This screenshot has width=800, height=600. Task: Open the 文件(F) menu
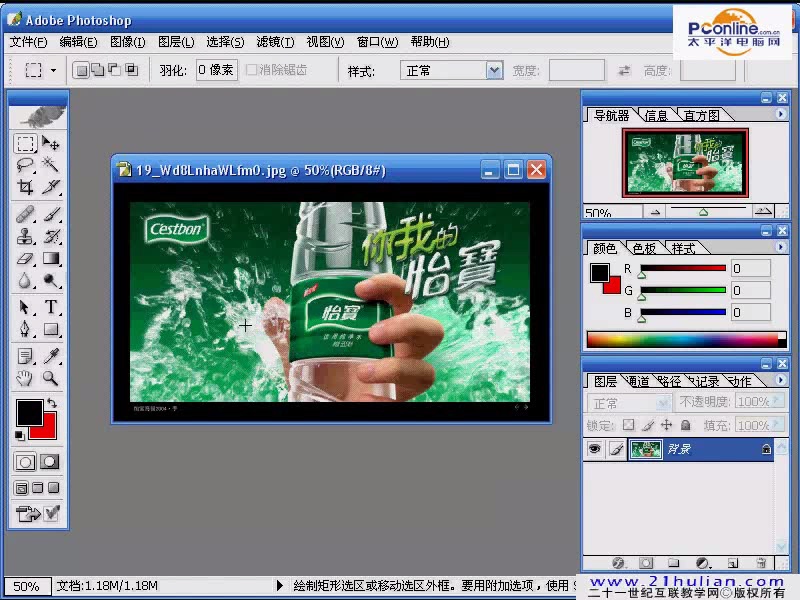point(28,42)
